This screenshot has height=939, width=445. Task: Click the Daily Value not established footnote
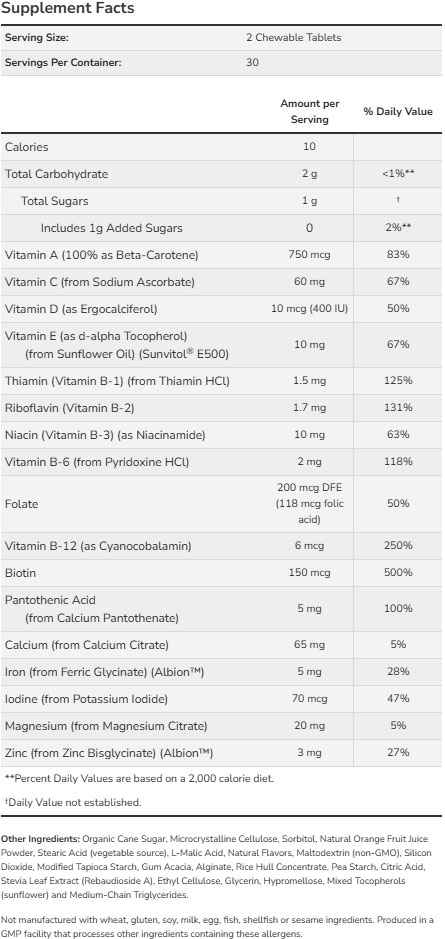tap(73, 802)
